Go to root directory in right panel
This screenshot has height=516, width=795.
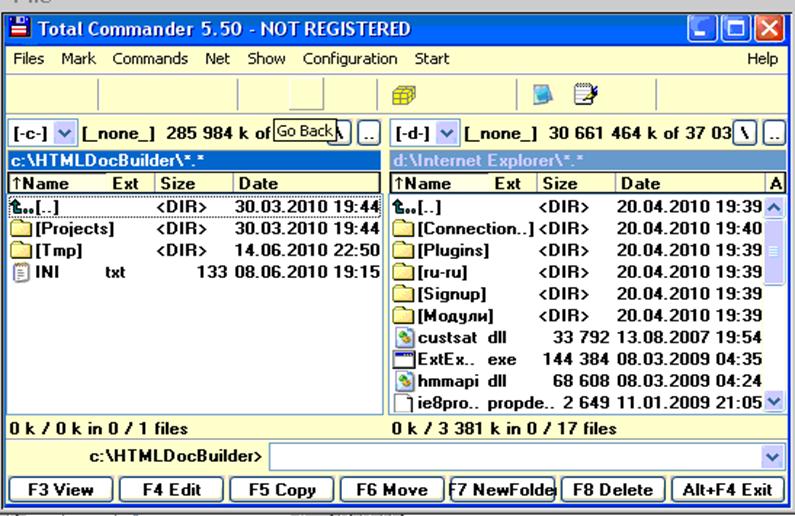[745, 133]
